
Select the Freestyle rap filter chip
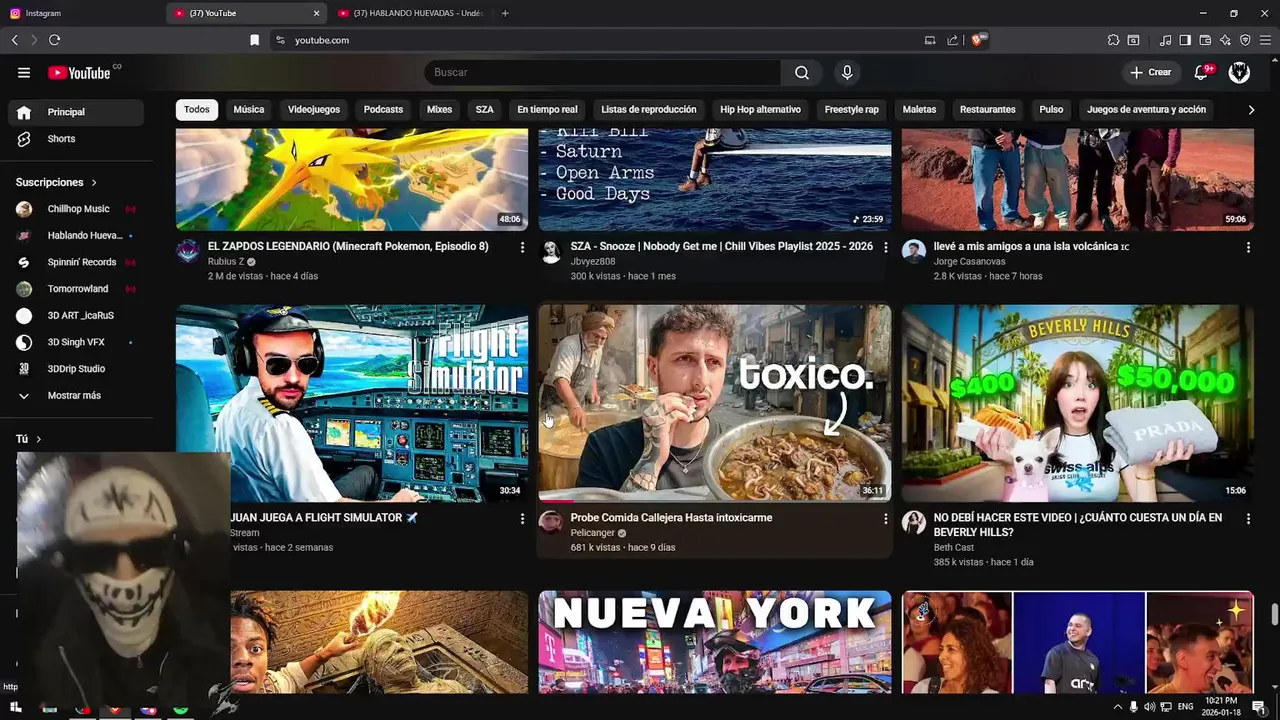851,110
